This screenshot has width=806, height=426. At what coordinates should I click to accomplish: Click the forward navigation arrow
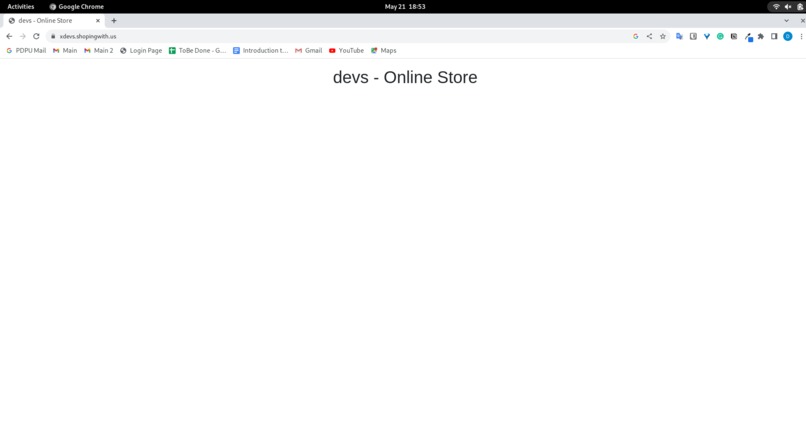click(x=23, y=36)
